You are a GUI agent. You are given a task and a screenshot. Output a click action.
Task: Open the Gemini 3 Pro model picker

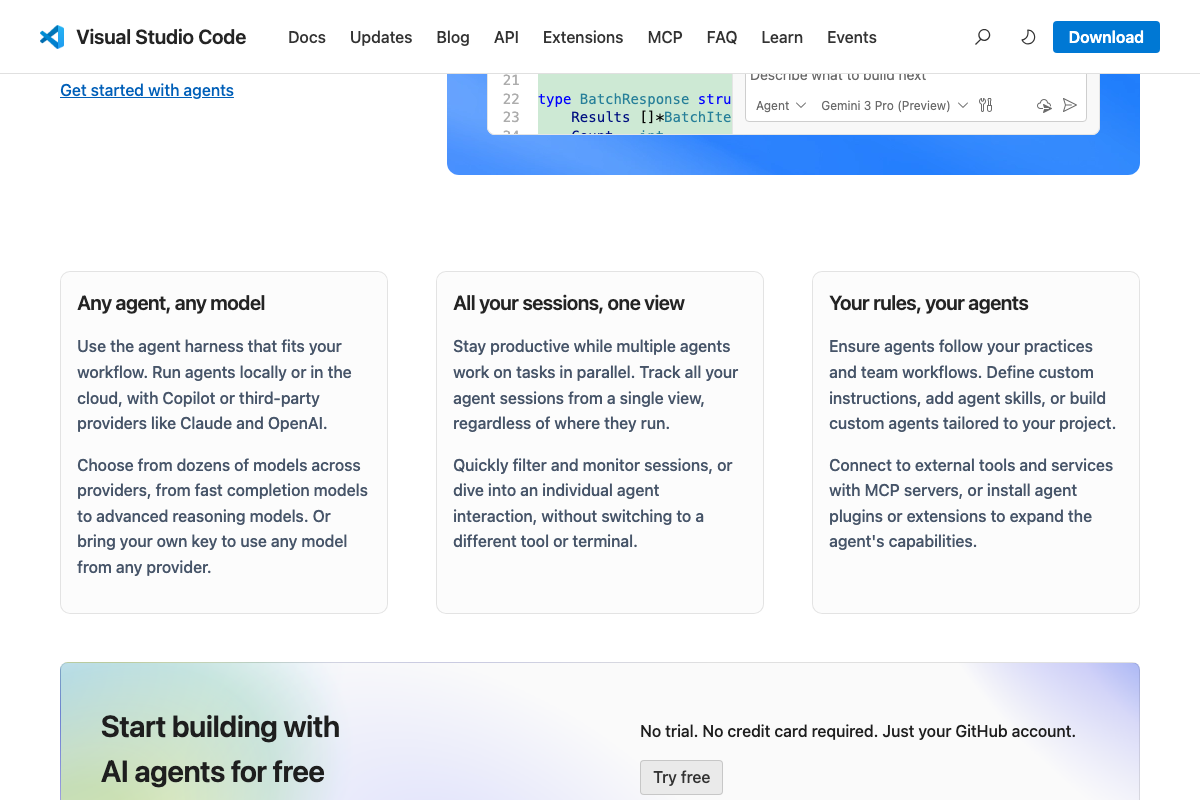(x=887, y=105)
